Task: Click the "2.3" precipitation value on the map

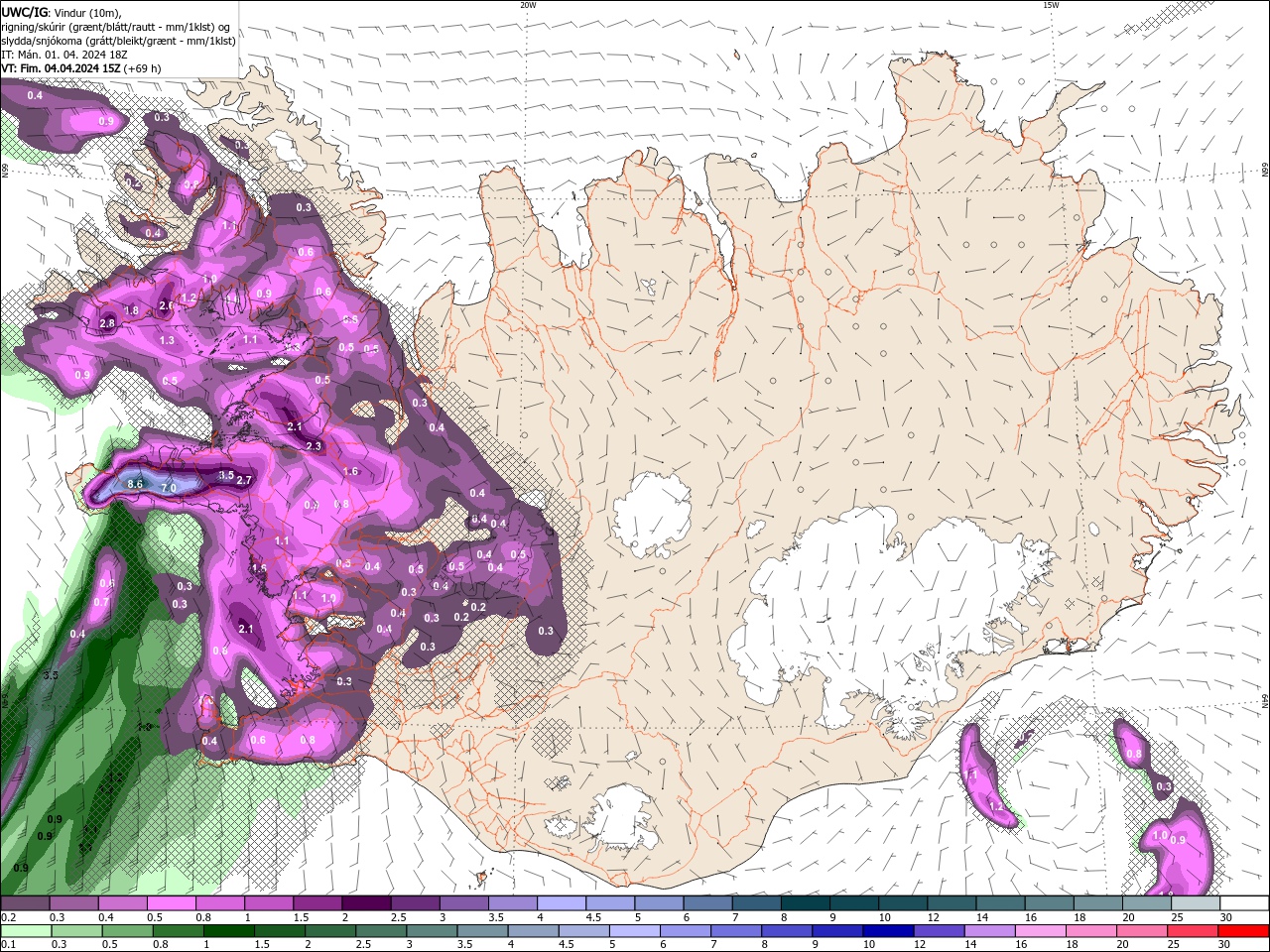Action: pyautogui.click(x=314, y=446)
